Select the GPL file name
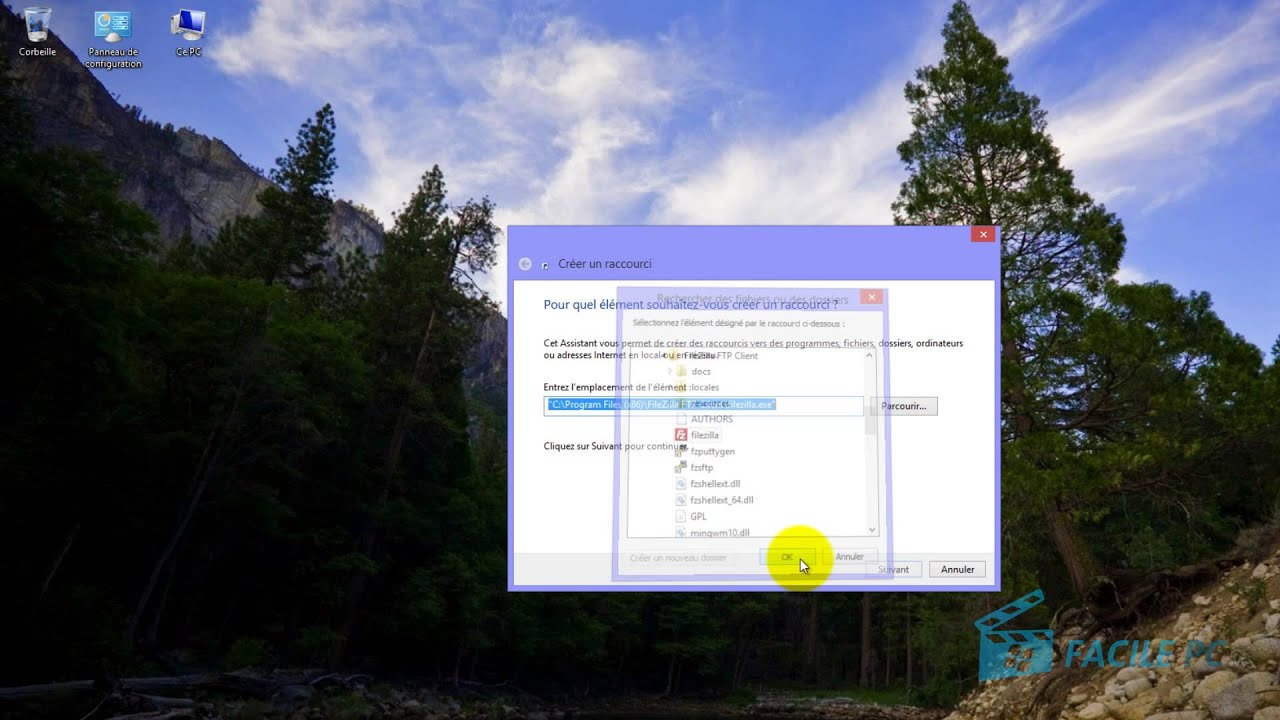 [x=698, y=516]
